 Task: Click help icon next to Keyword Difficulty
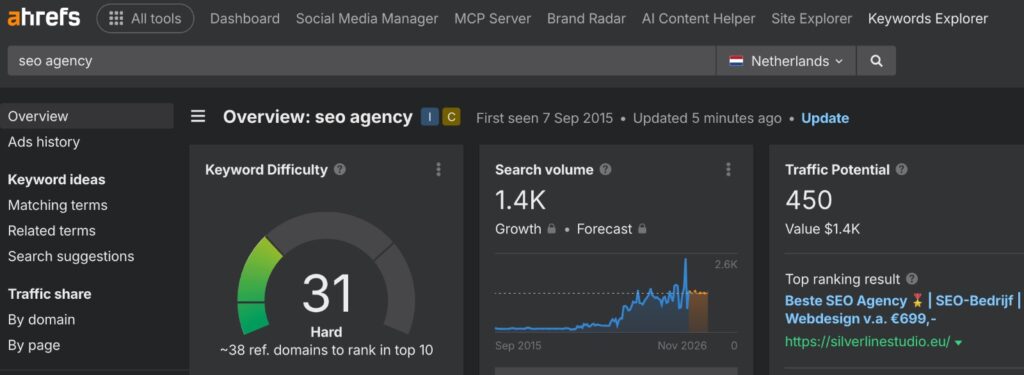point(340,169)
